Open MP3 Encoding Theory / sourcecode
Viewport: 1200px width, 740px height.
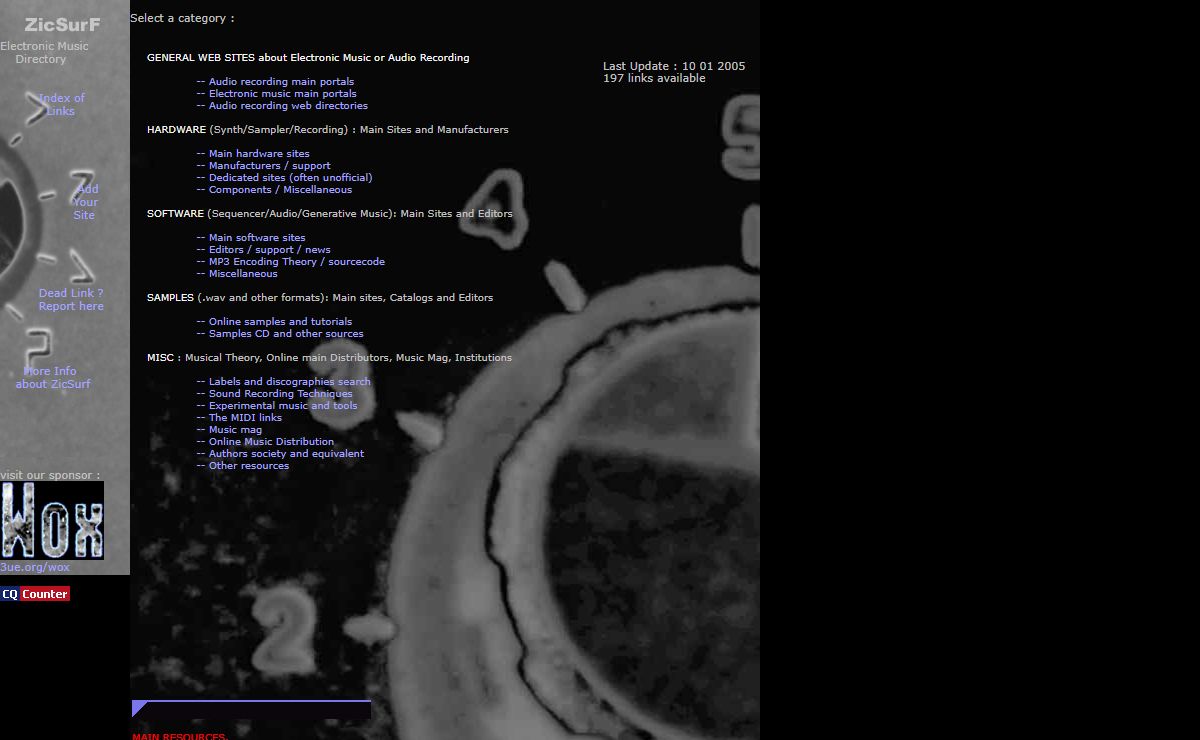pyautogui.click(x=297, y=262)
